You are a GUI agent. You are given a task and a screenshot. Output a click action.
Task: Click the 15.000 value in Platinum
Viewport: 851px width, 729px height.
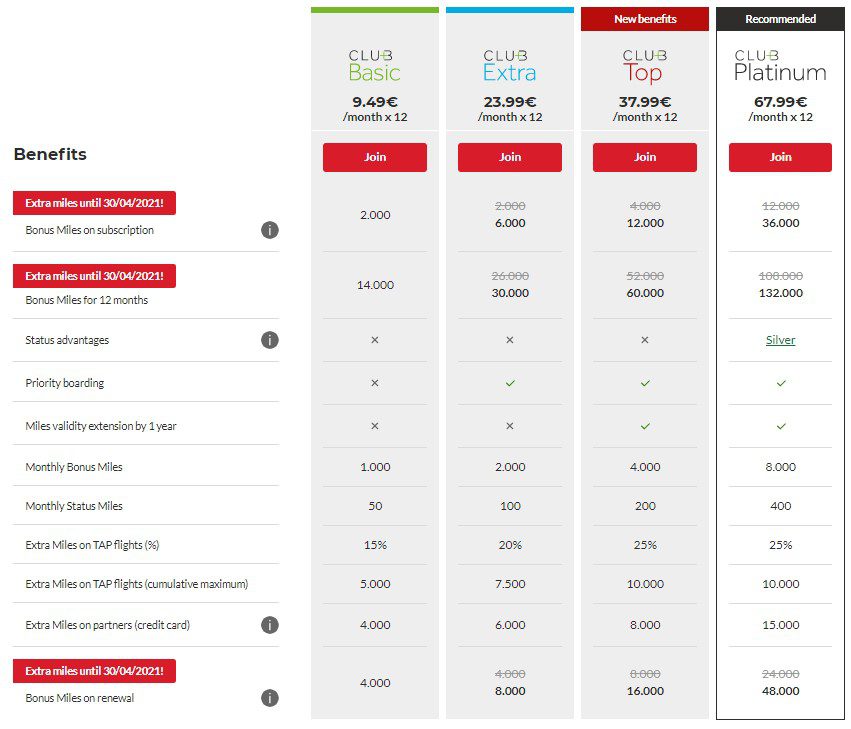tap(780, 625)
